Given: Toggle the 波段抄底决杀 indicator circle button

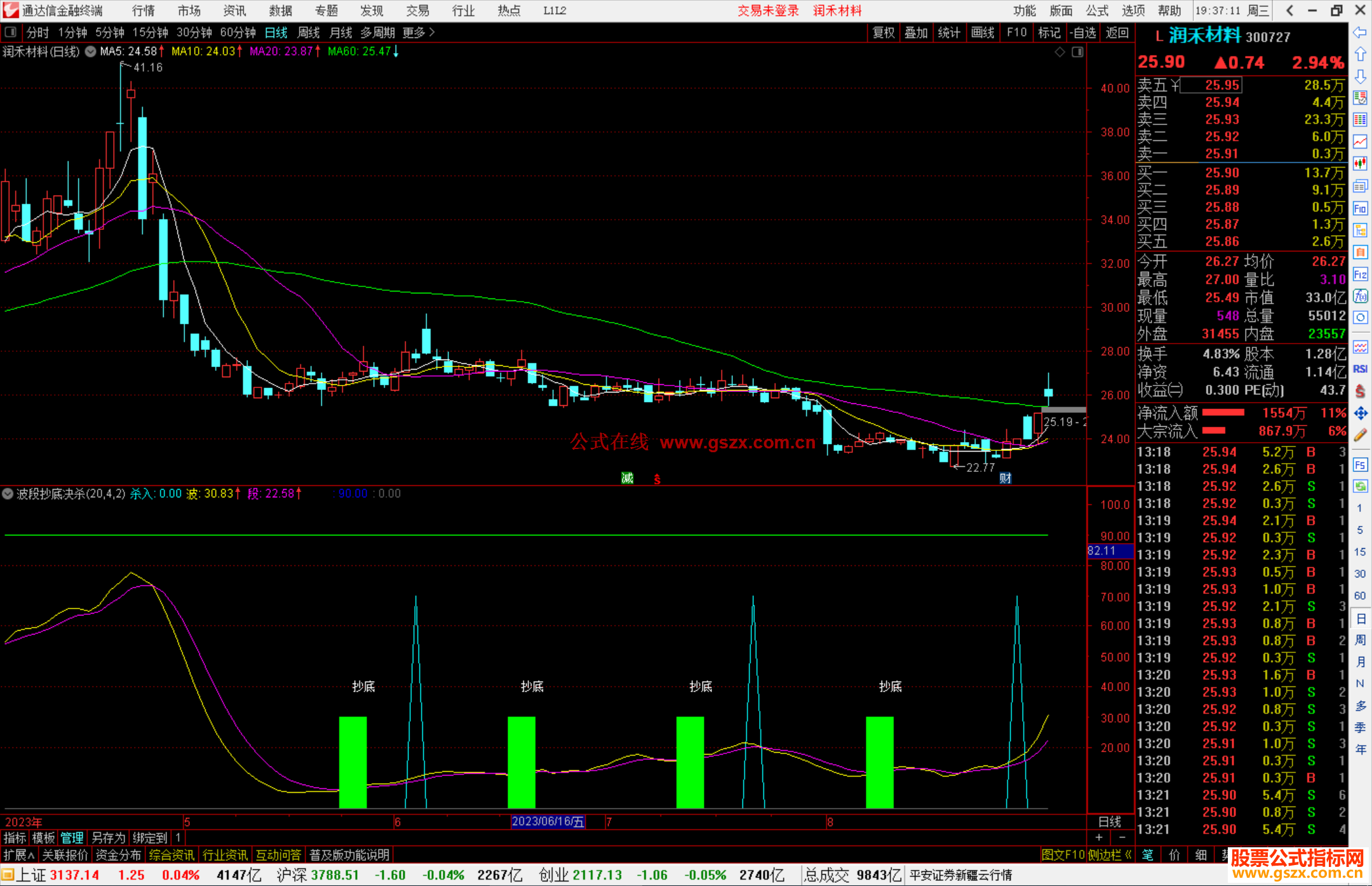Looking at the screenshot, I should pyautogui.click(x=8, y=493).
